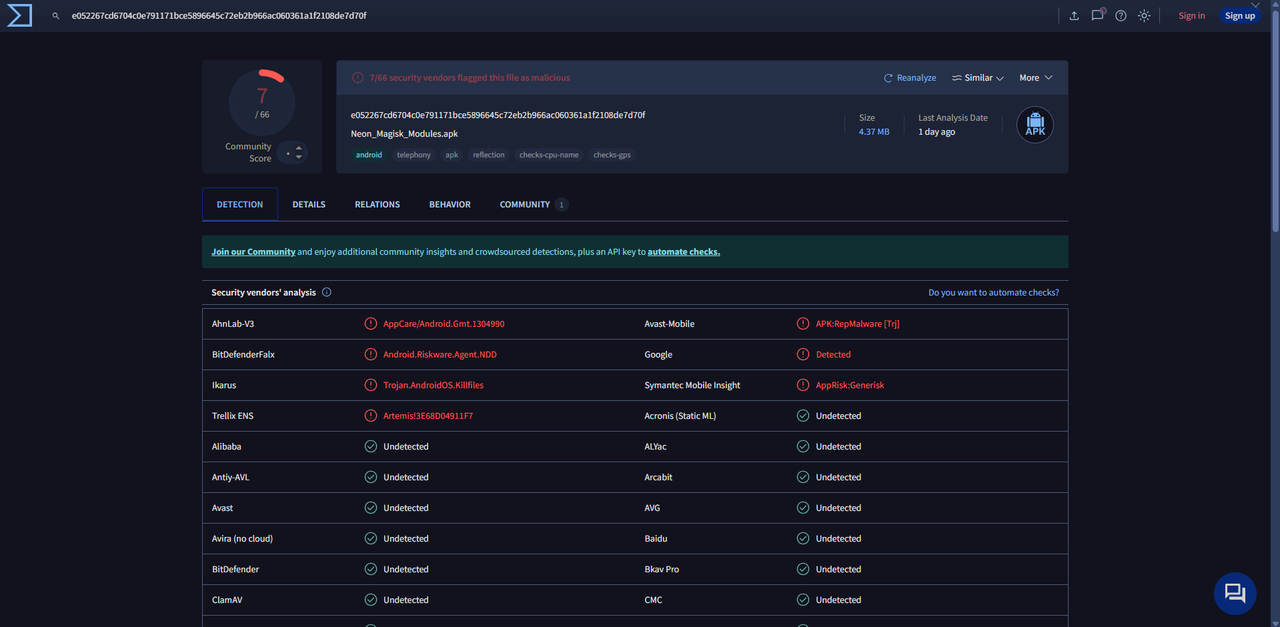This screenshot has height=627, width=1280.
Task: Click the search magnifier icon
Action: pyautogui.click(x=56, y=16)
